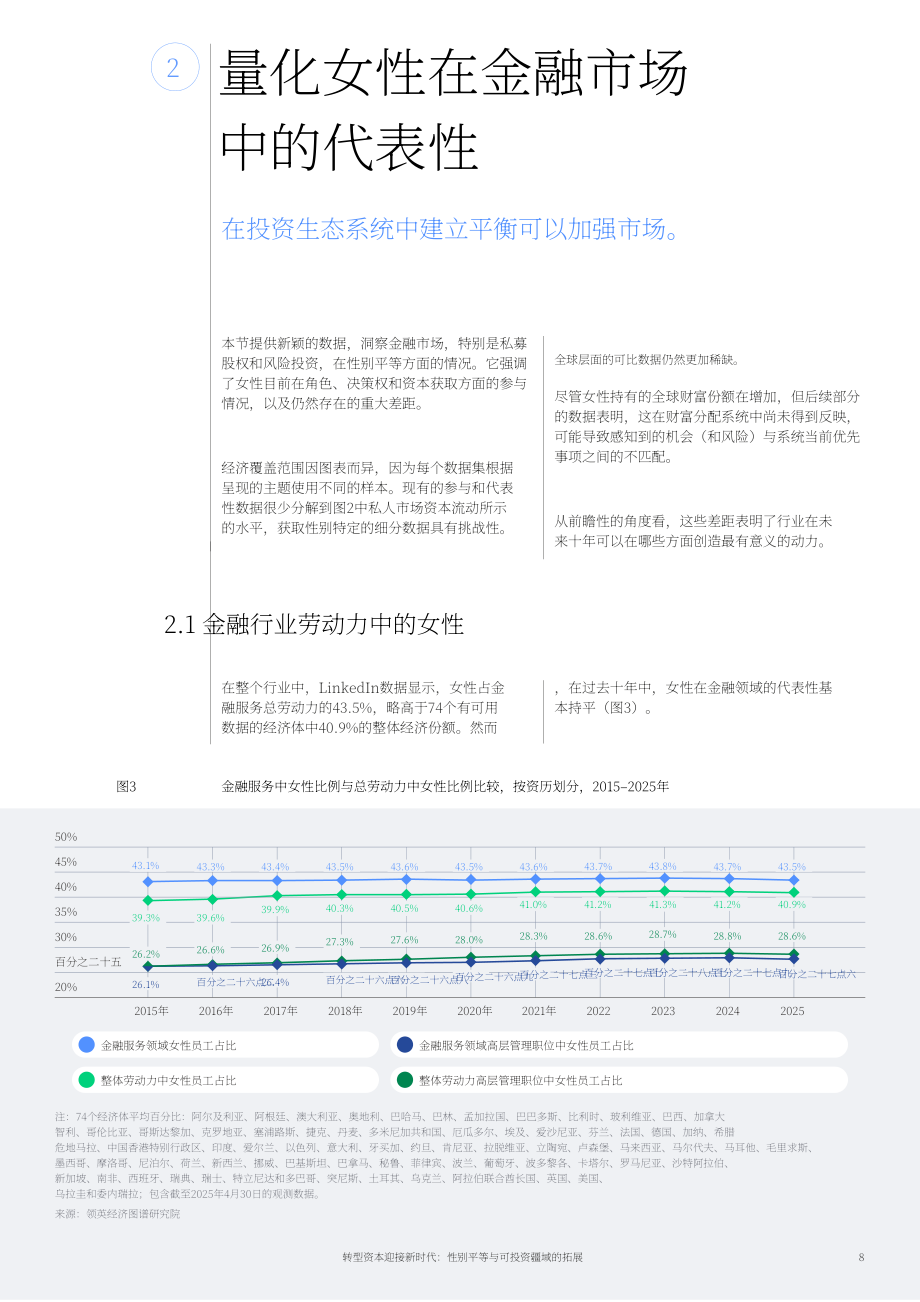Click legend text 金融服务领域女性员工占比

169,1045
